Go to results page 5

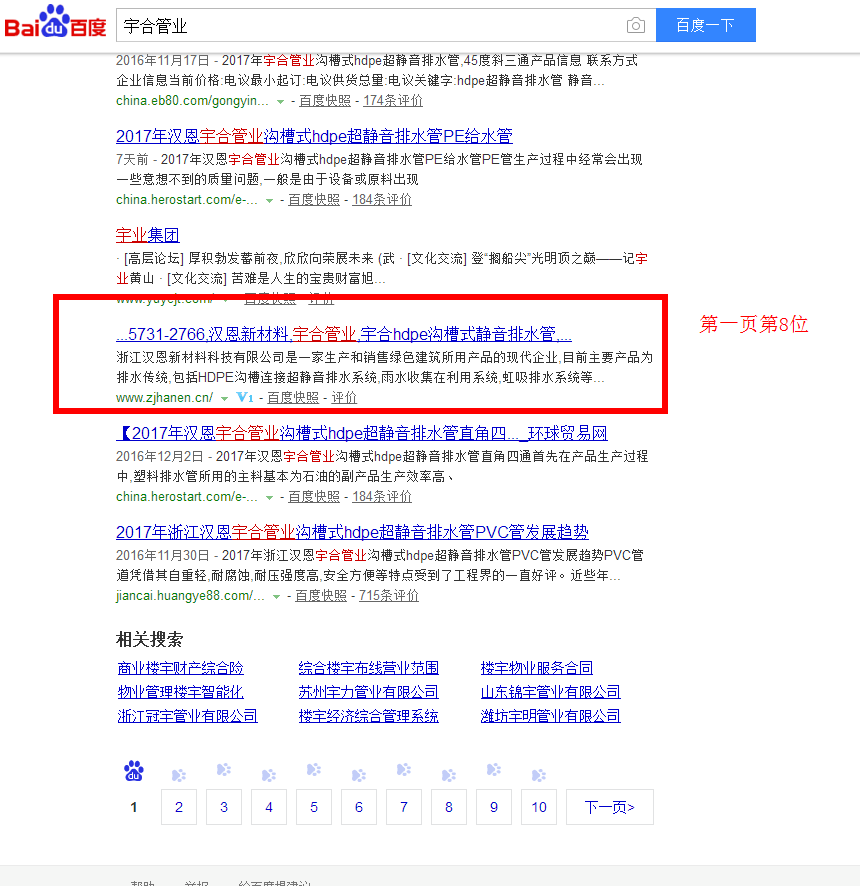coord(314,807)
